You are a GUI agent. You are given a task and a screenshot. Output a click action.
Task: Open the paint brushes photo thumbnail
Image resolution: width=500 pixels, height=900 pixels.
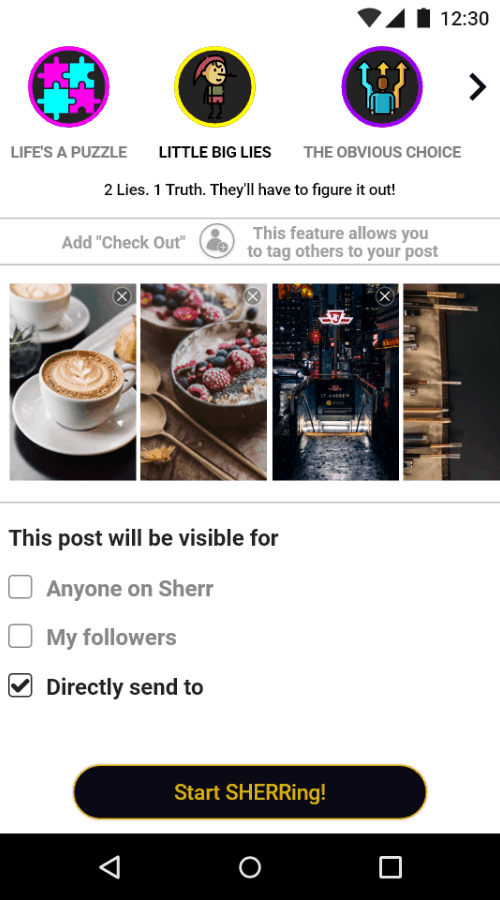click(452, 382)
